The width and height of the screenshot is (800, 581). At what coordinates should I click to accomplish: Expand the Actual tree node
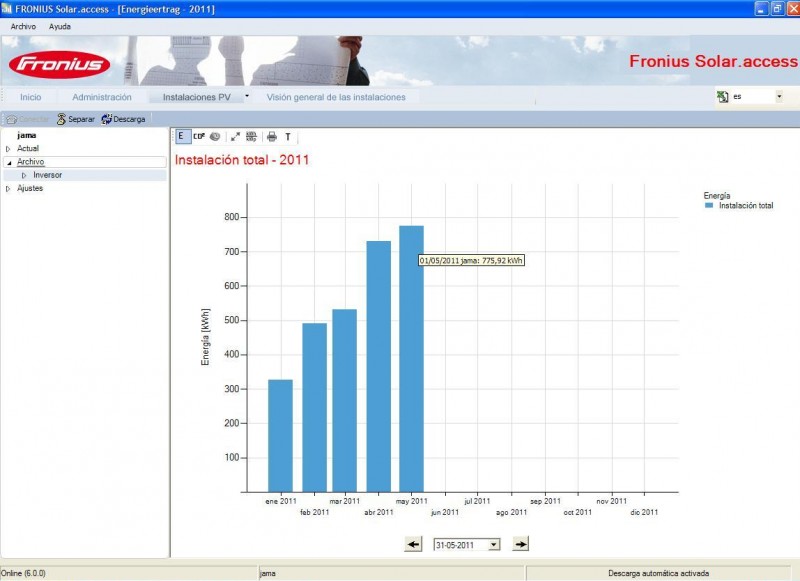[x=8, y=149]
